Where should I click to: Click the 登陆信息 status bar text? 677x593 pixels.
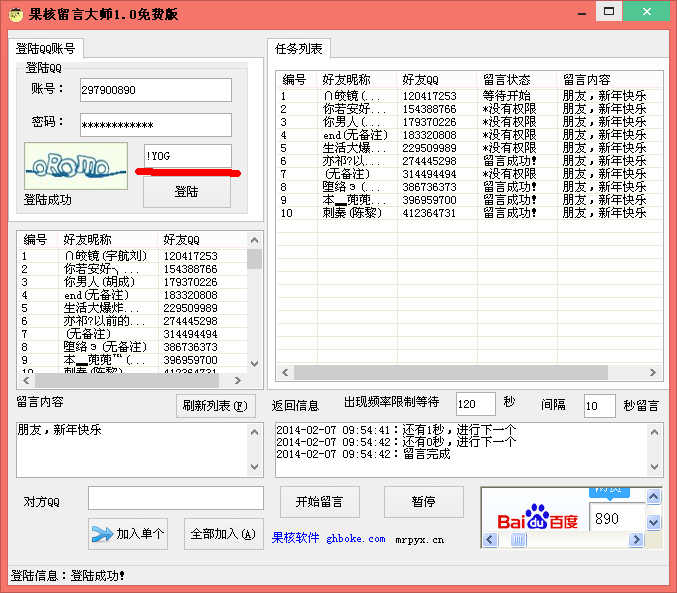click(67, 576)
